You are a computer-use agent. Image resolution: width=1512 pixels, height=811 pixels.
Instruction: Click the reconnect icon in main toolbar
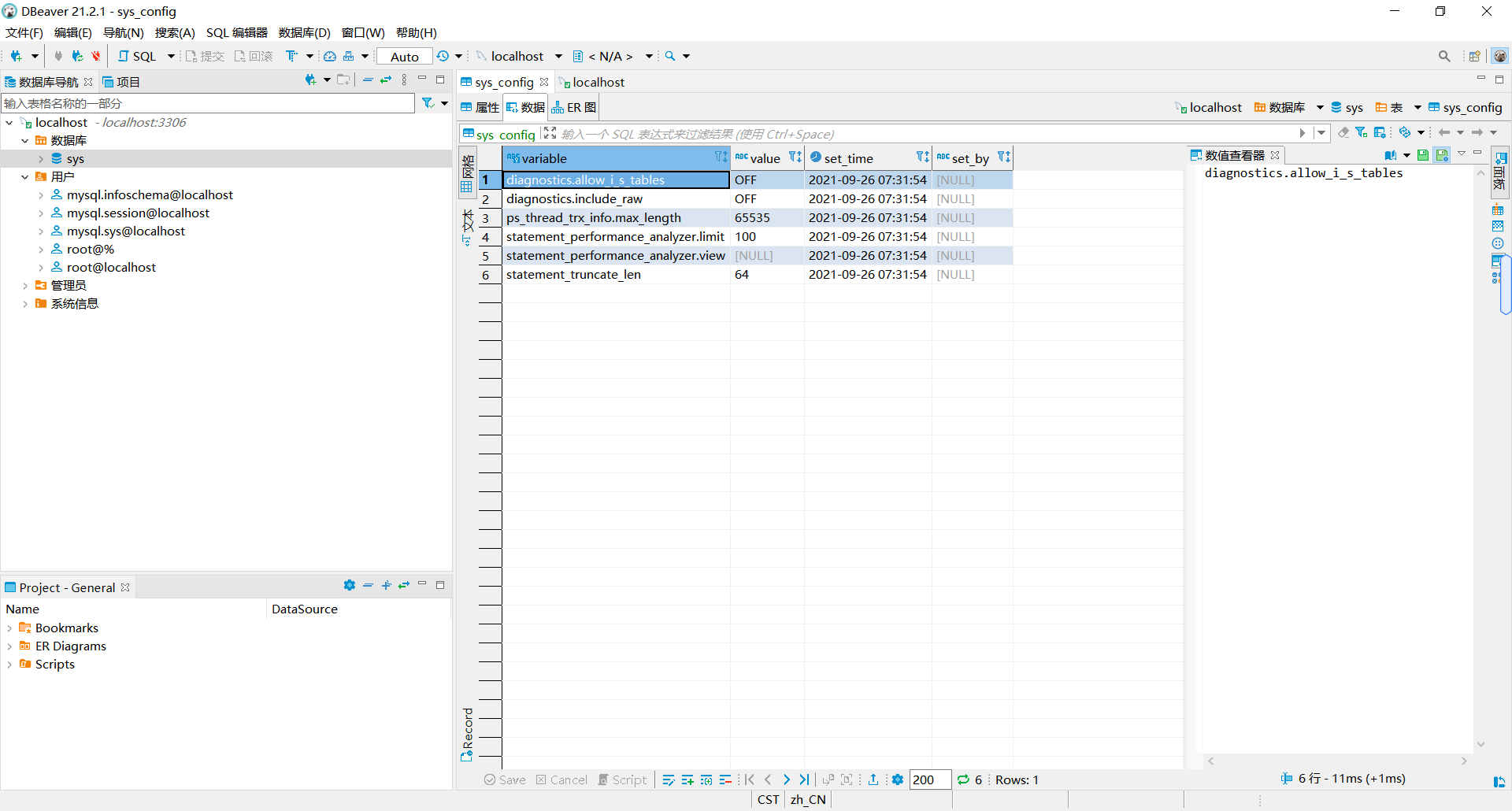pos(76,56)
